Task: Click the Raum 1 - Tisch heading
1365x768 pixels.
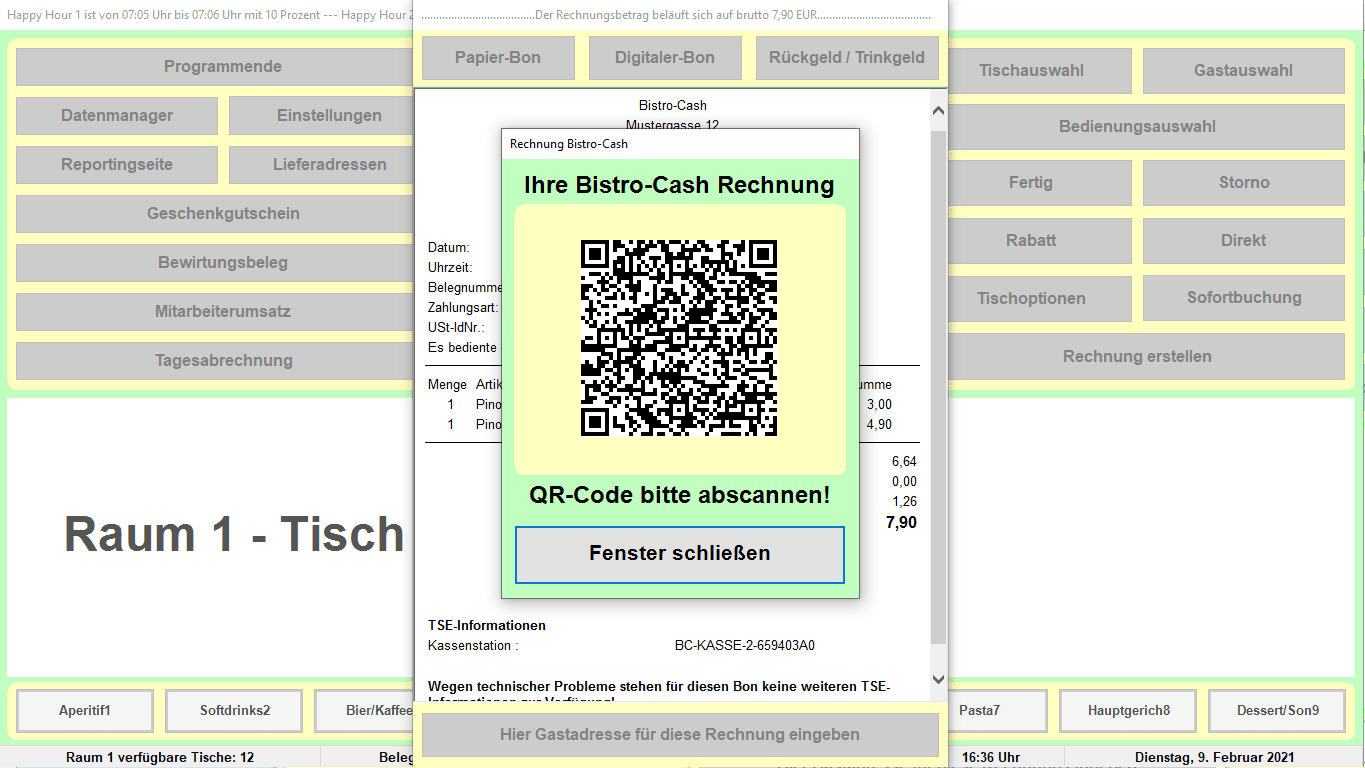Action: coord(235,534)
